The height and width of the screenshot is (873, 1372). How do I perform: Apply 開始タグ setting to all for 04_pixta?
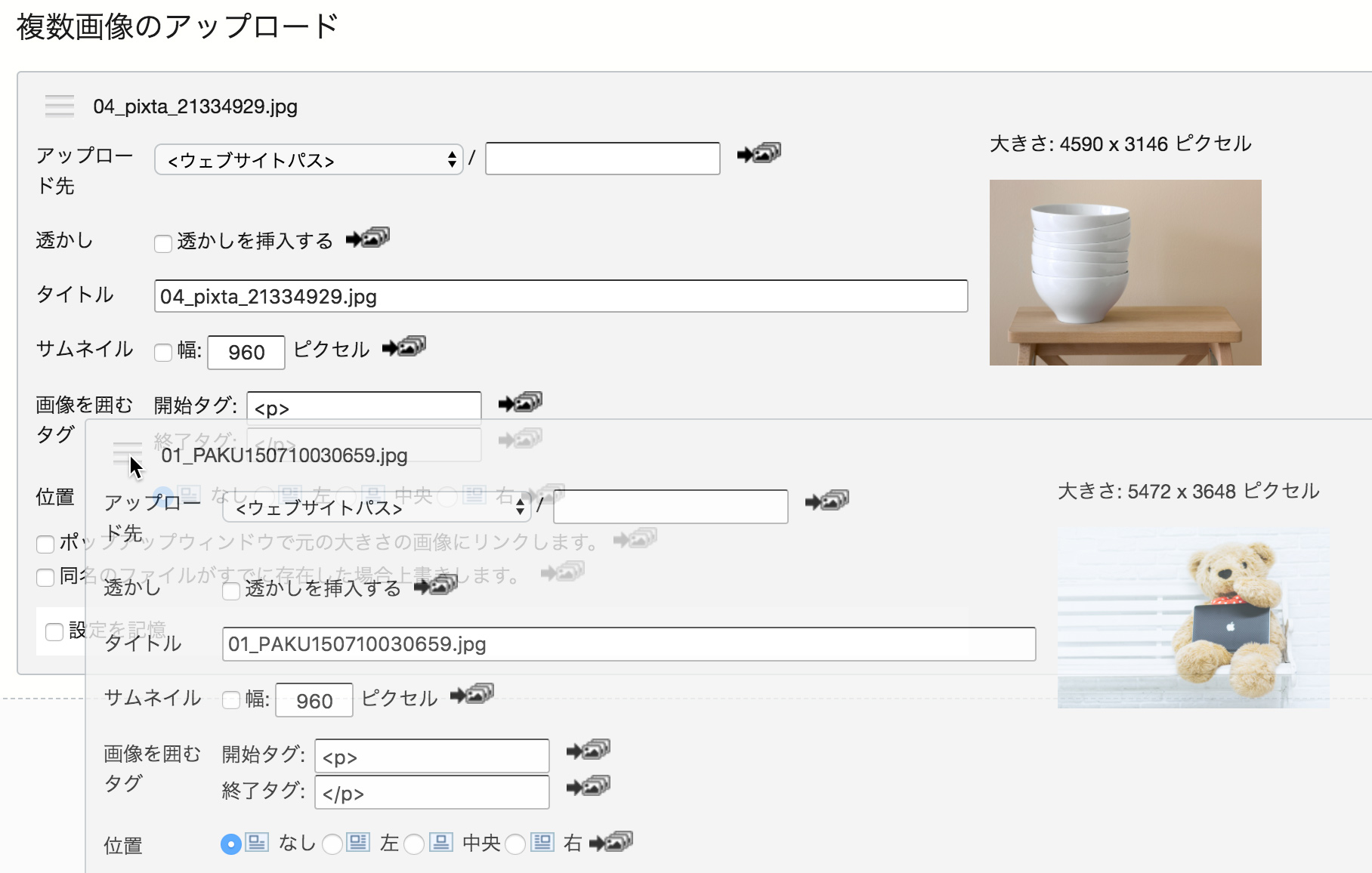[521, 403]
